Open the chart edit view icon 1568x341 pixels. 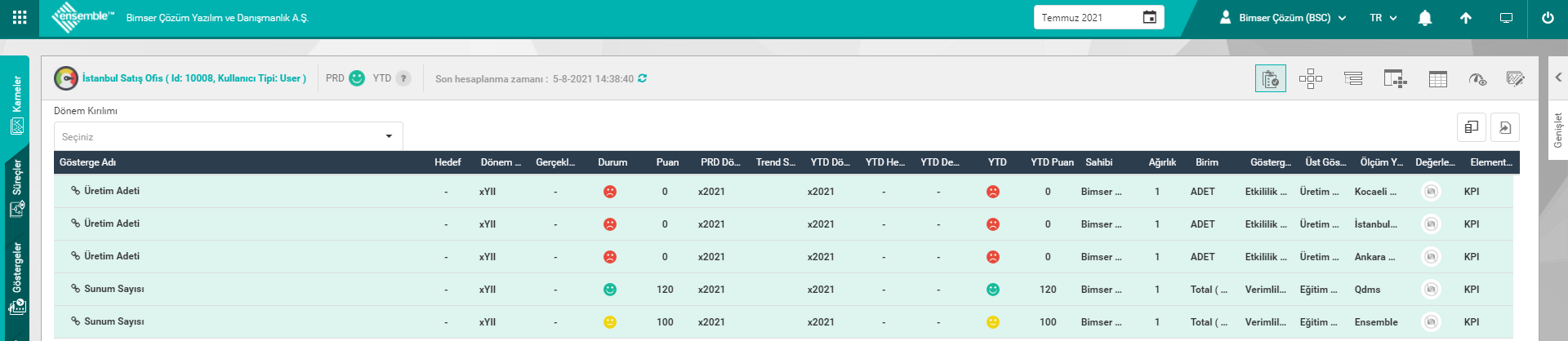[x=1515, y=79]
